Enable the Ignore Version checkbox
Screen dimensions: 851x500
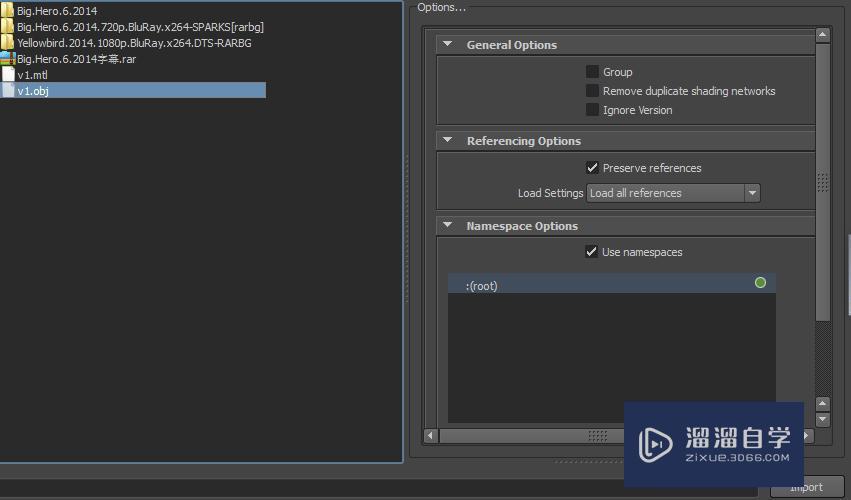592,110
